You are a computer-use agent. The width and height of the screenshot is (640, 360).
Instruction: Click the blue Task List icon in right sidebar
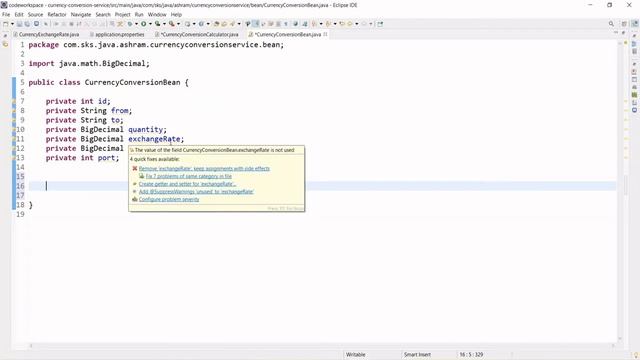click(x=634, y=44)
